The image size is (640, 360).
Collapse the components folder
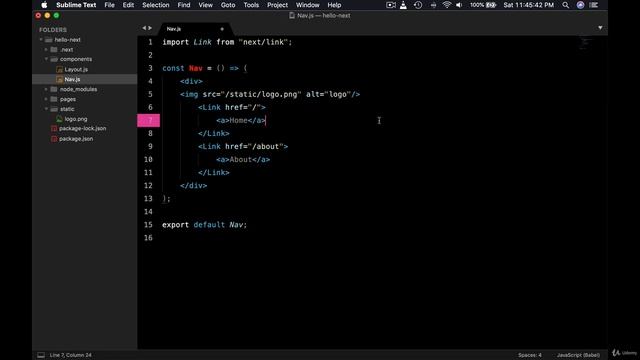tap(46, 59)
